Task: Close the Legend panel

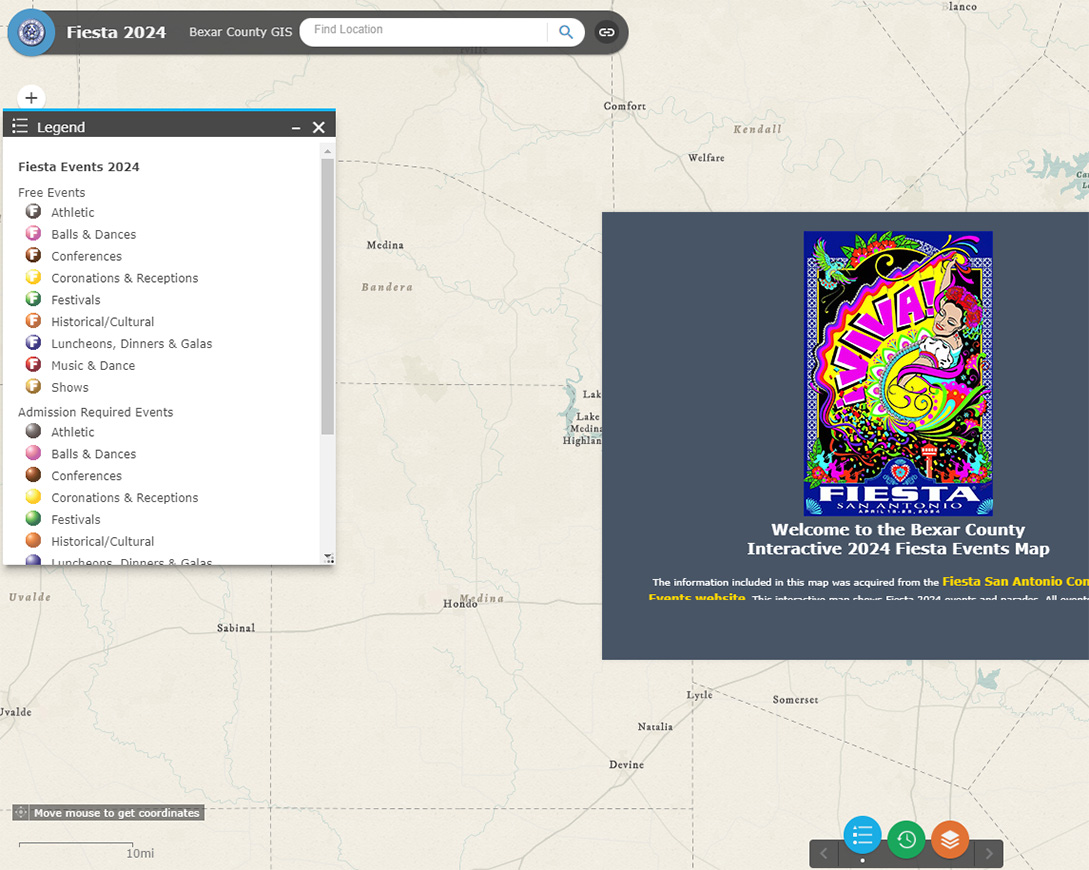Action: click(319, 127)
